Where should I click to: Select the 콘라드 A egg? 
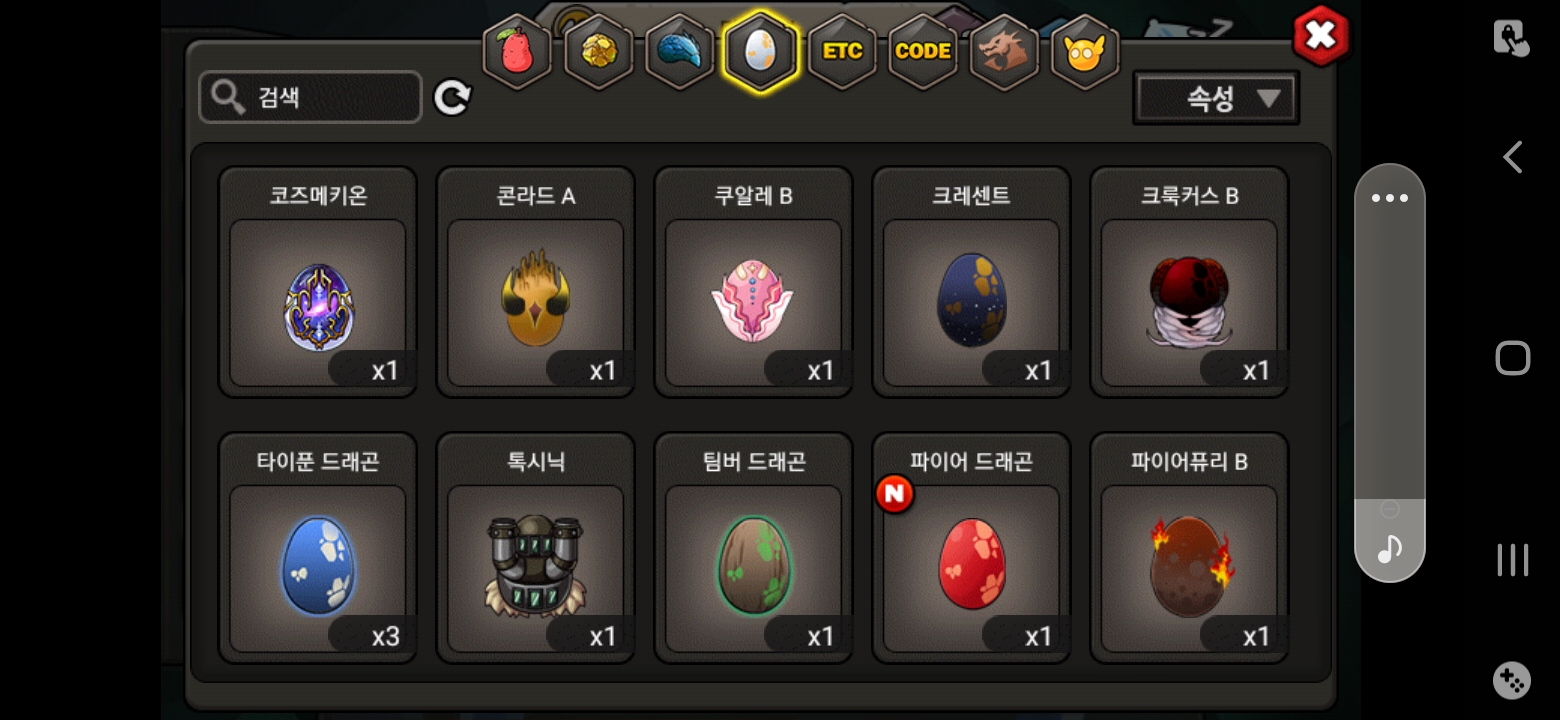536,282
